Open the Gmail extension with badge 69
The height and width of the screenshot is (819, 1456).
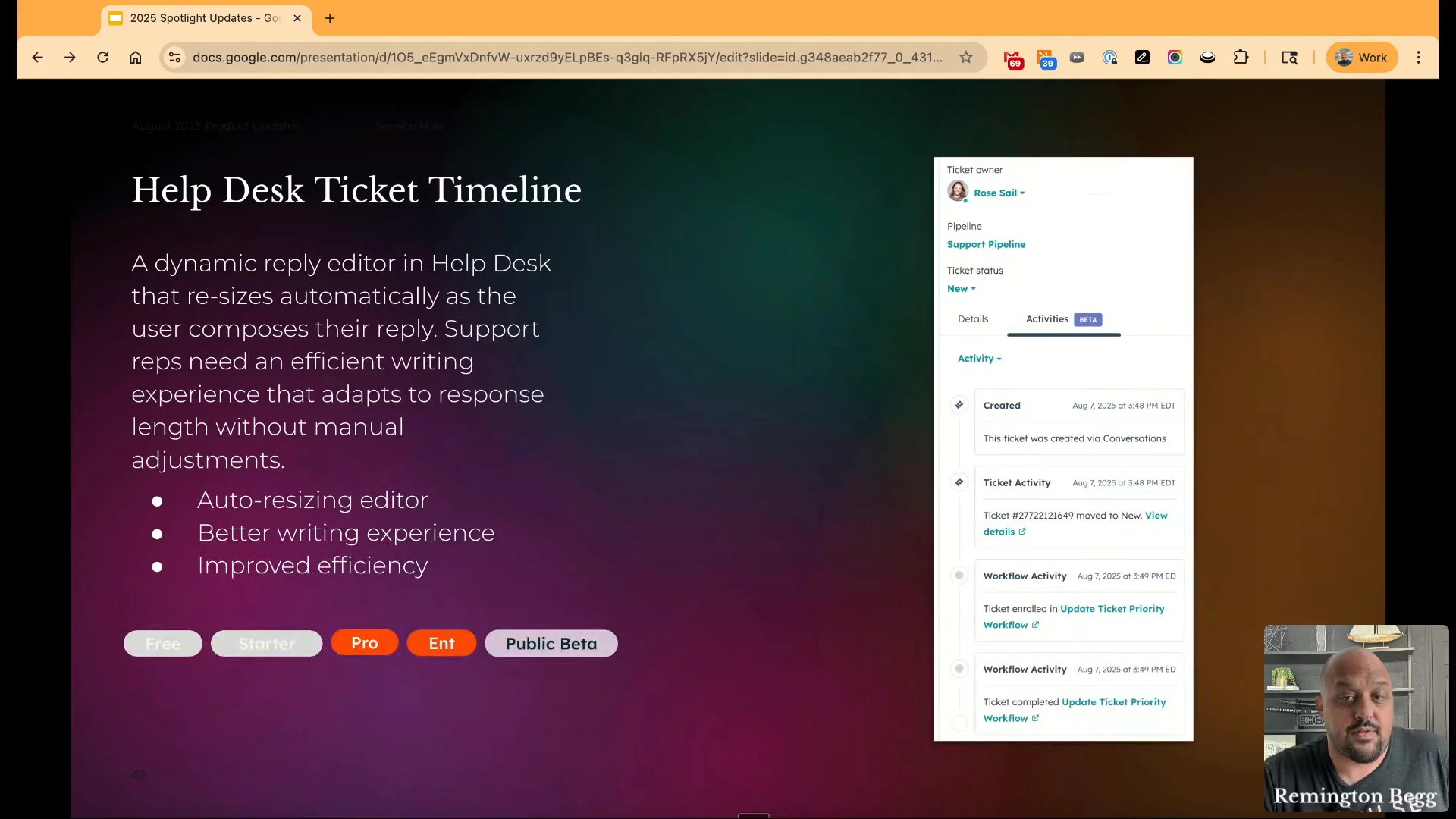coord(1012,58)
